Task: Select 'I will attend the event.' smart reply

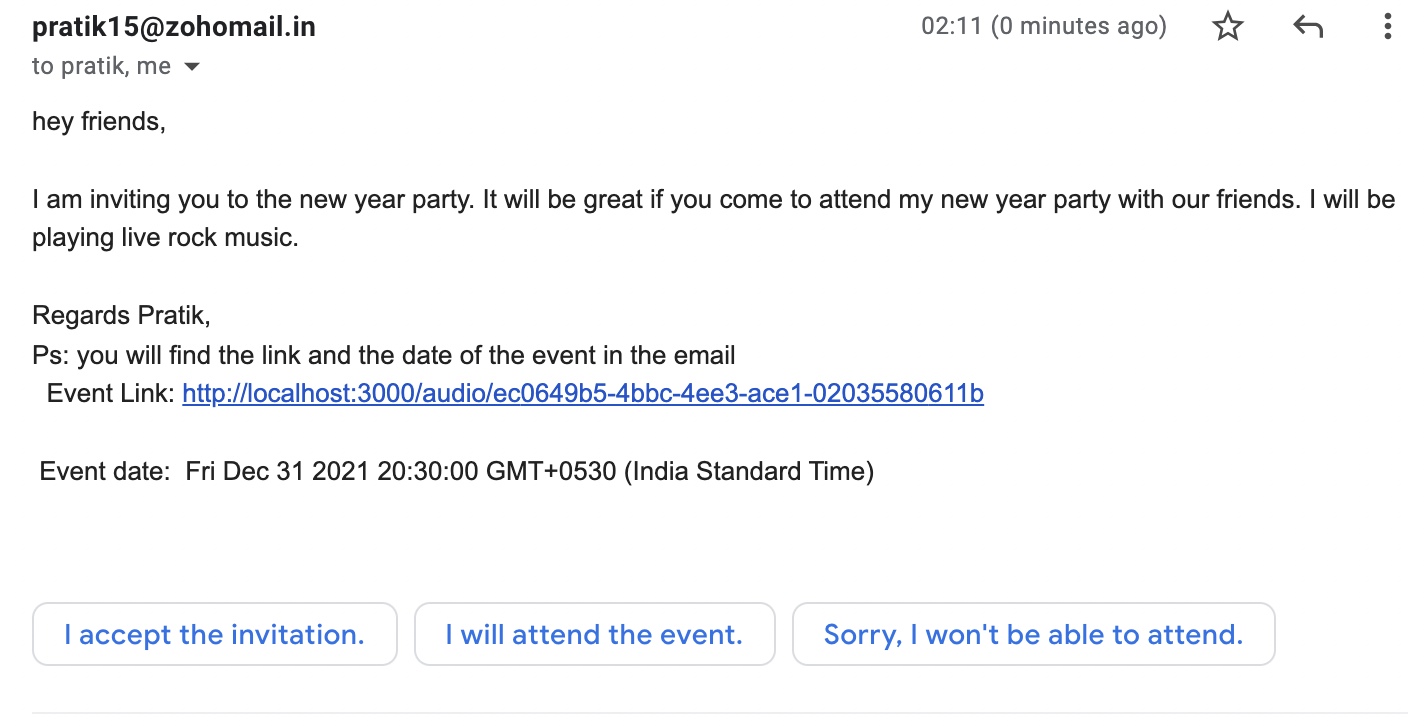Action: click(x=594, y=634)
